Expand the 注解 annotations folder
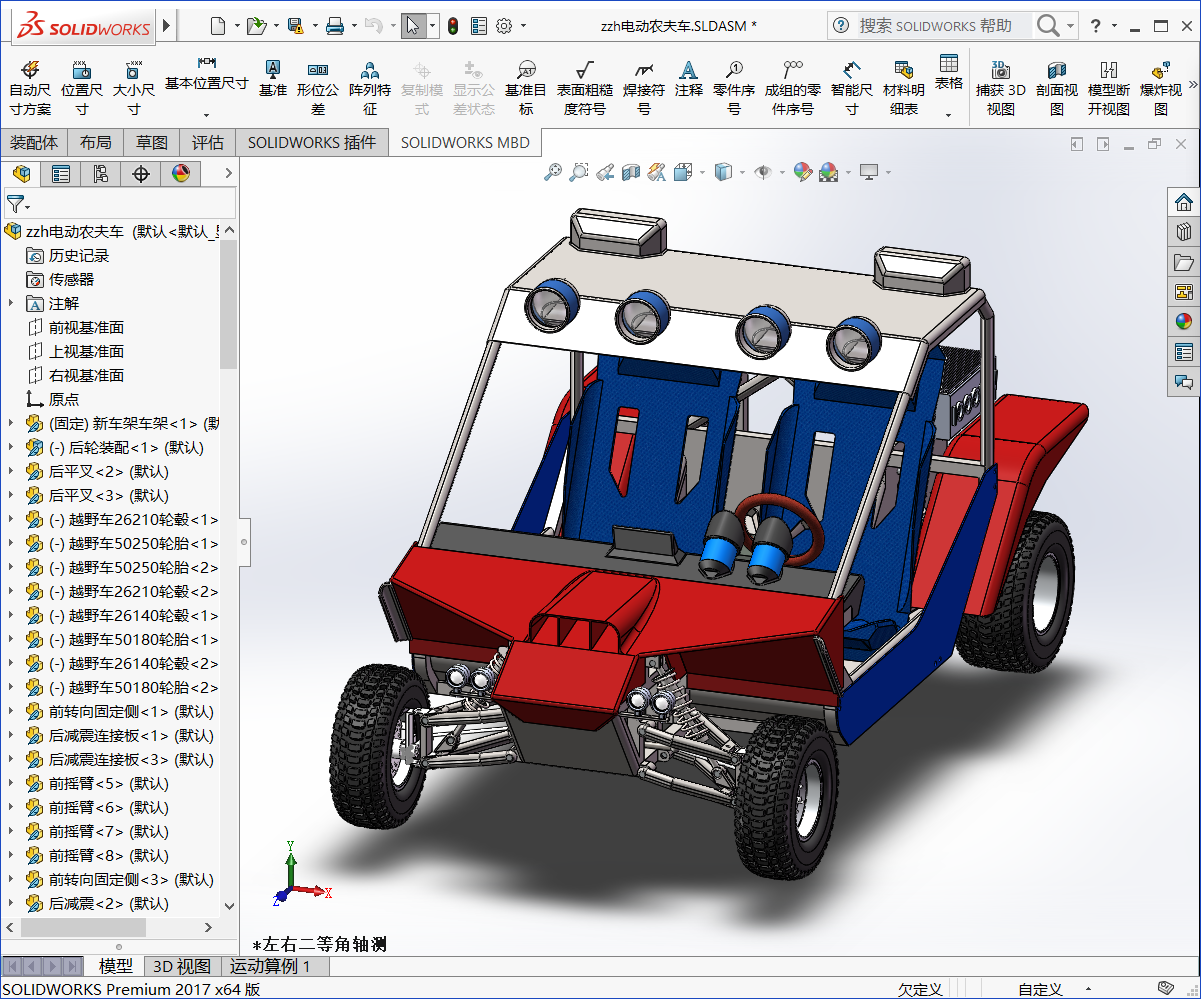The width and height of the screenshot is (1201, 999). [x=11, y=303]
